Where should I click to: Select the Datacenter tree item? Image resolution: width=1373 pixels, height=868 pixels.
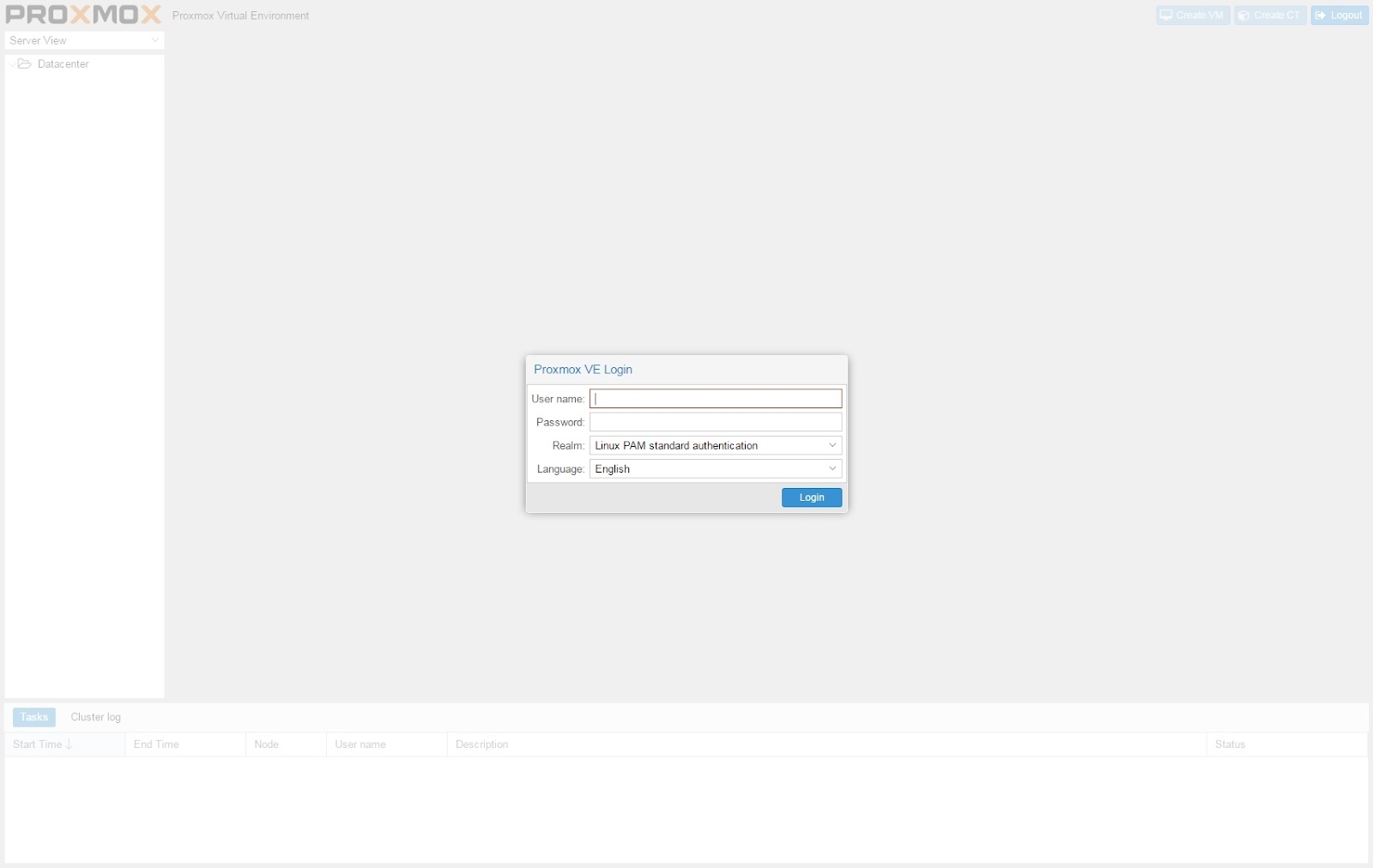(x=84, y=63)
